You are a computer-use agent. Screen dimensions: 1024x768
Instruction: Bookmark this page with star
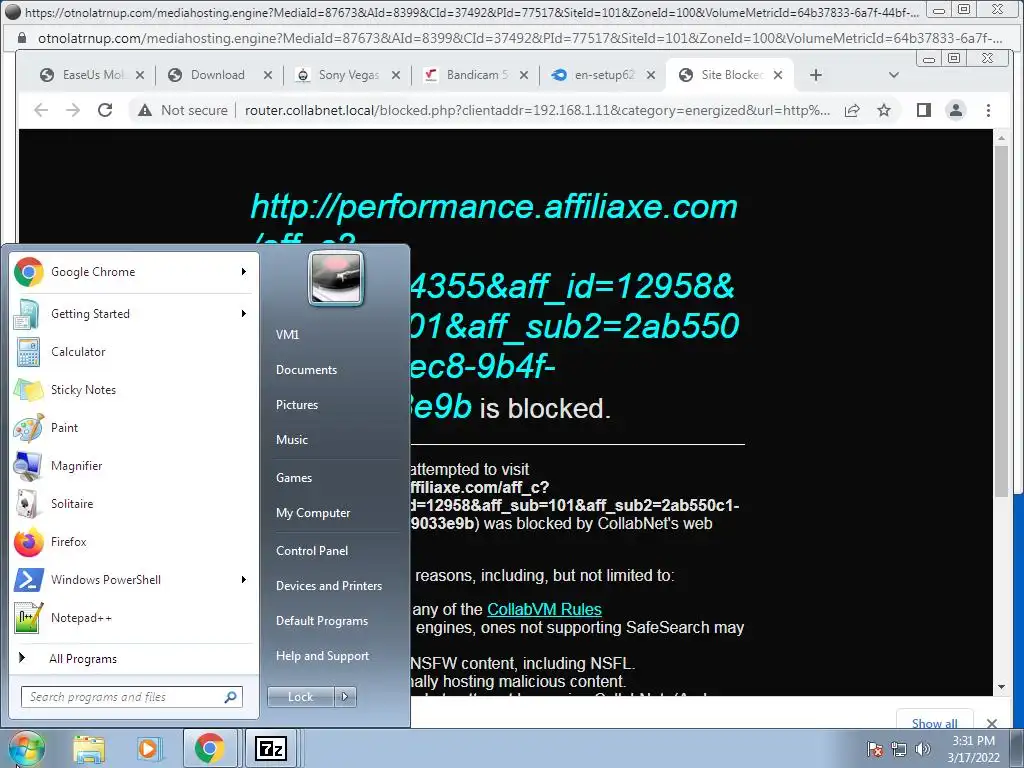pos(884,110)
